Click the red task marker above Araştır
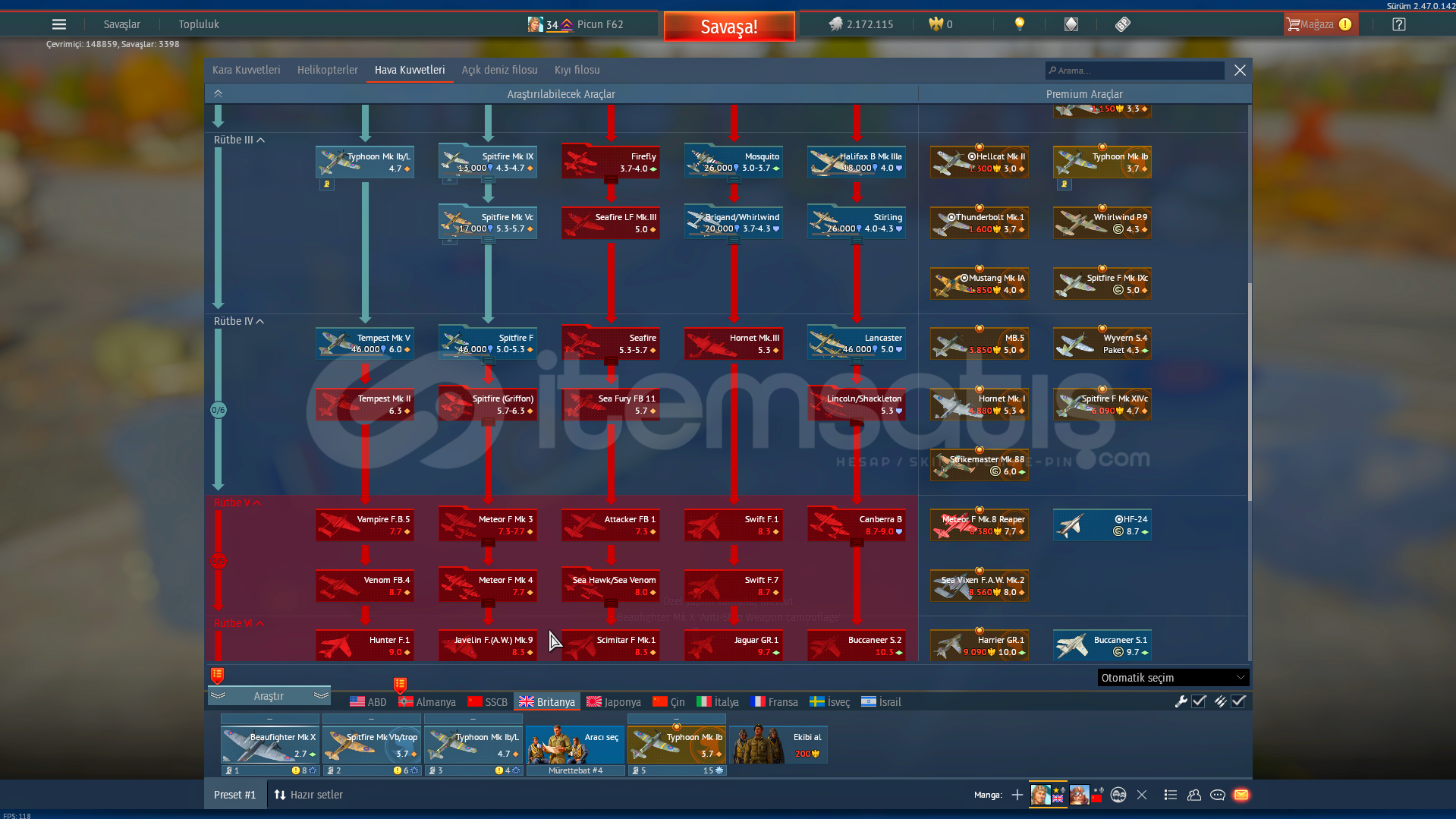Viewport: 1456px width, 819px height. point(217,675)
